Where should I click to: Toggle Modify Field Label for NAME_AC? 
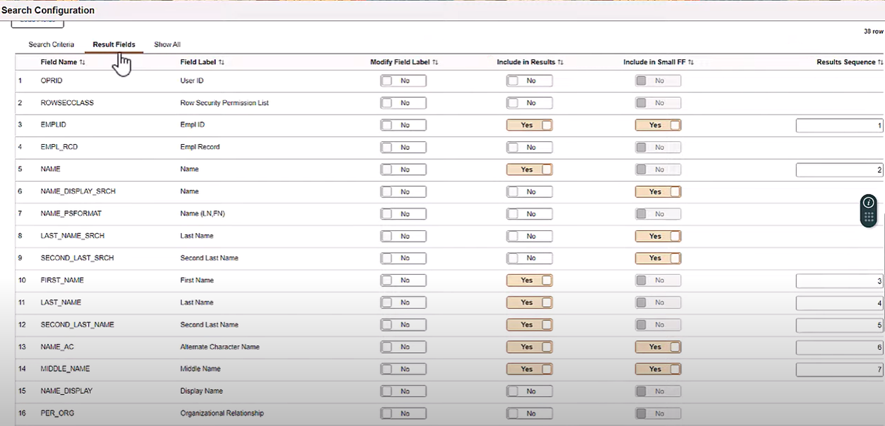click(x=403, y=347)
